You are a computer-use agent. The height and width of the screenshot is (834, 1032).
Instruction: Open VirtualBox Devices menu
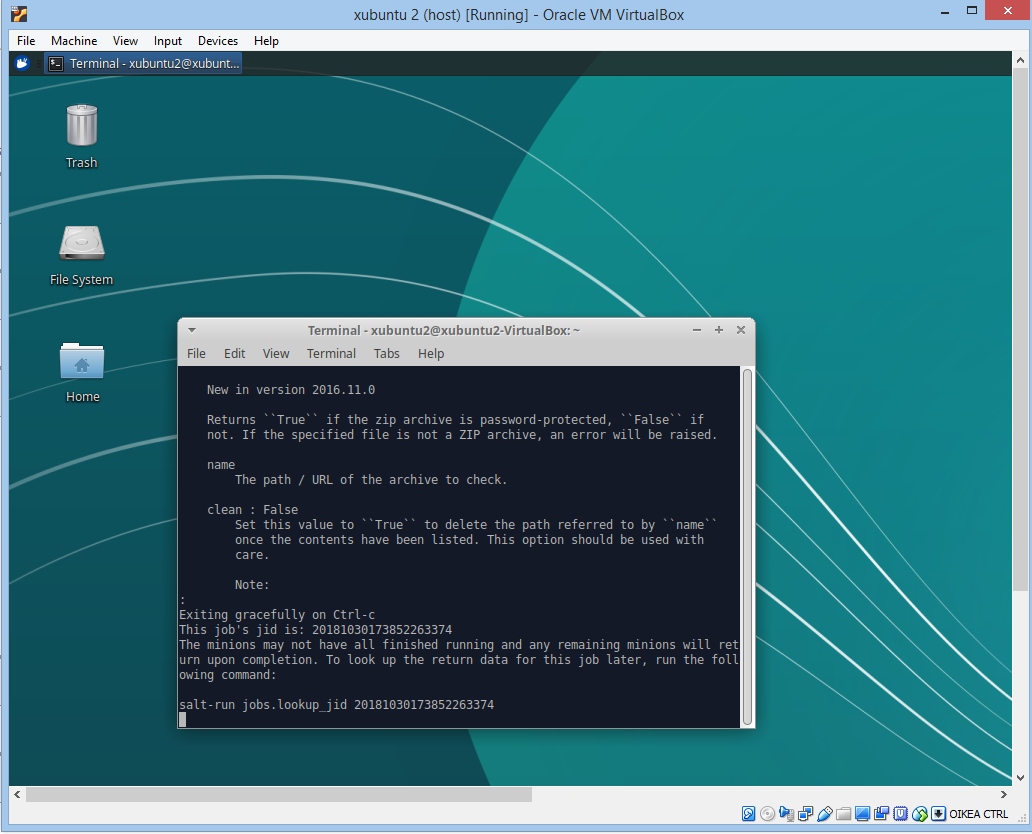[218, 41]
